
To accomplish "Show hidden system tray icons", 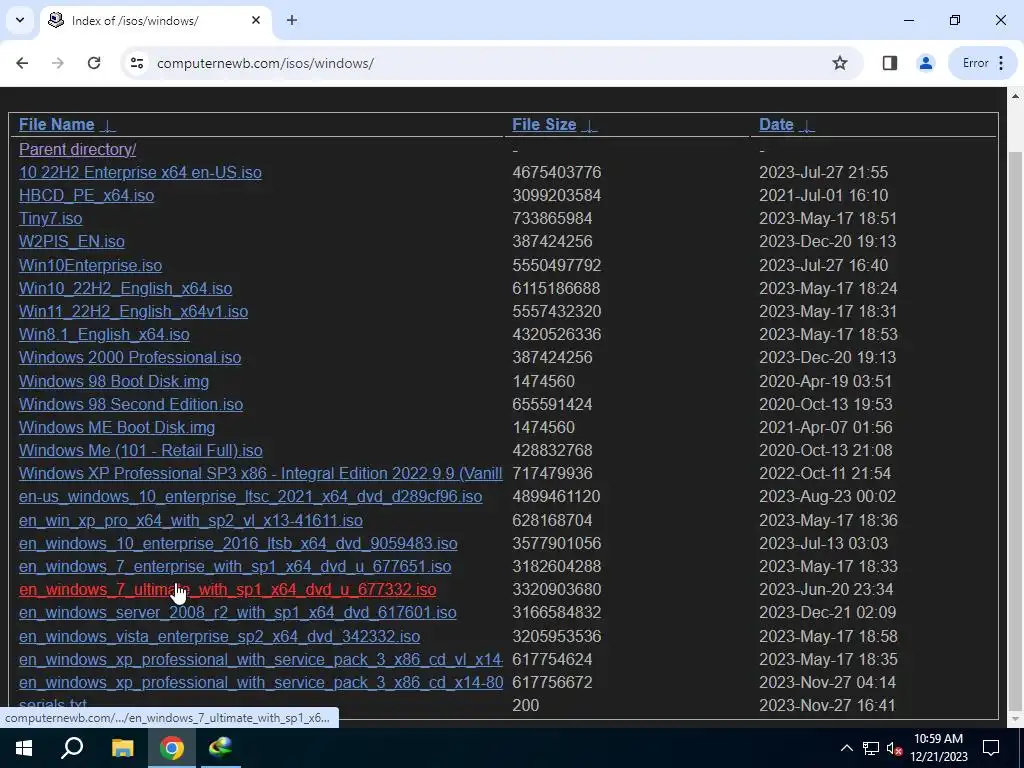I will (846, 748).
